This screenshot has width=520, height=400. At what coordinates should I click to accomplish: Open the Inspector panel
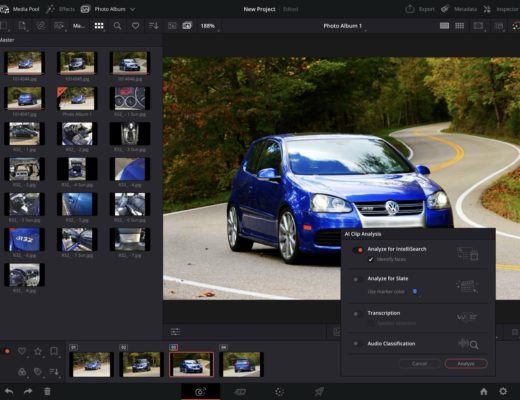tap(502, 9)
